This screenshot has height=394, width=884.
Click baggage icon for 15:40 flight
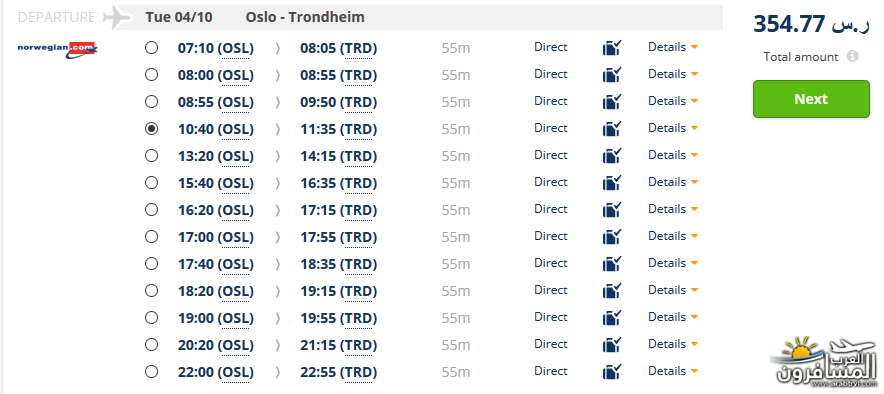pyautogui.click(x=612, y=183)
